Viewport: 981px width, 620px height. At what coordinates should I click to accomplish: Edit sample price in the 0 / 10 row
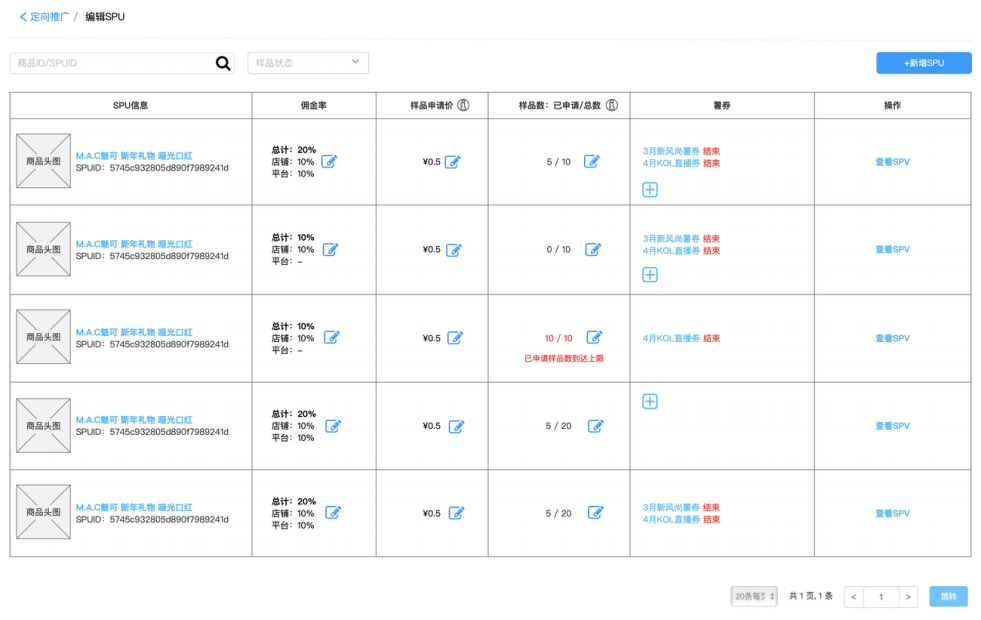pyautogui.click(x=454, y=250)
